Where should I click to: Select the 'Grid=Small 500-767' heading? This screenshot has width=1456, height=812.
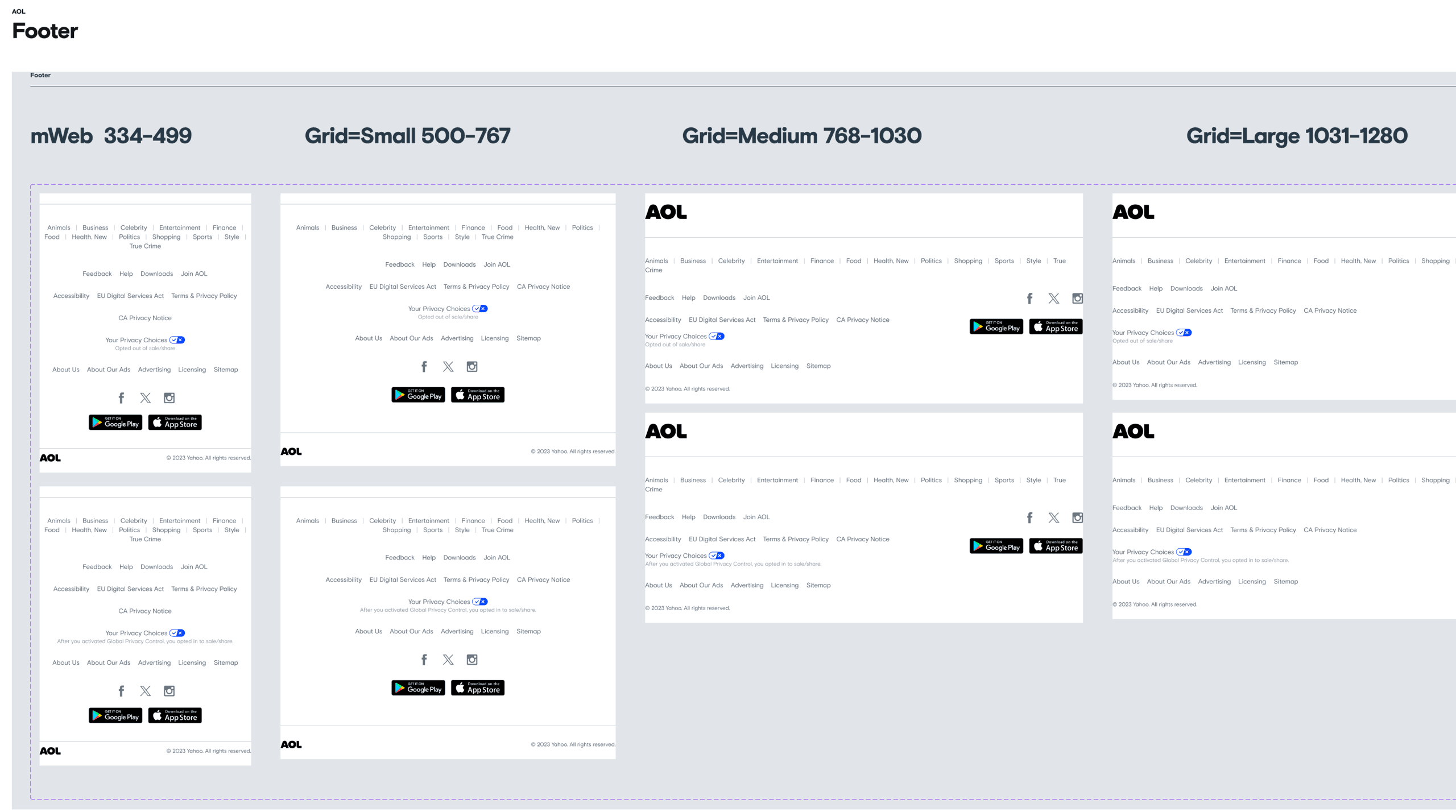point(408,136)
